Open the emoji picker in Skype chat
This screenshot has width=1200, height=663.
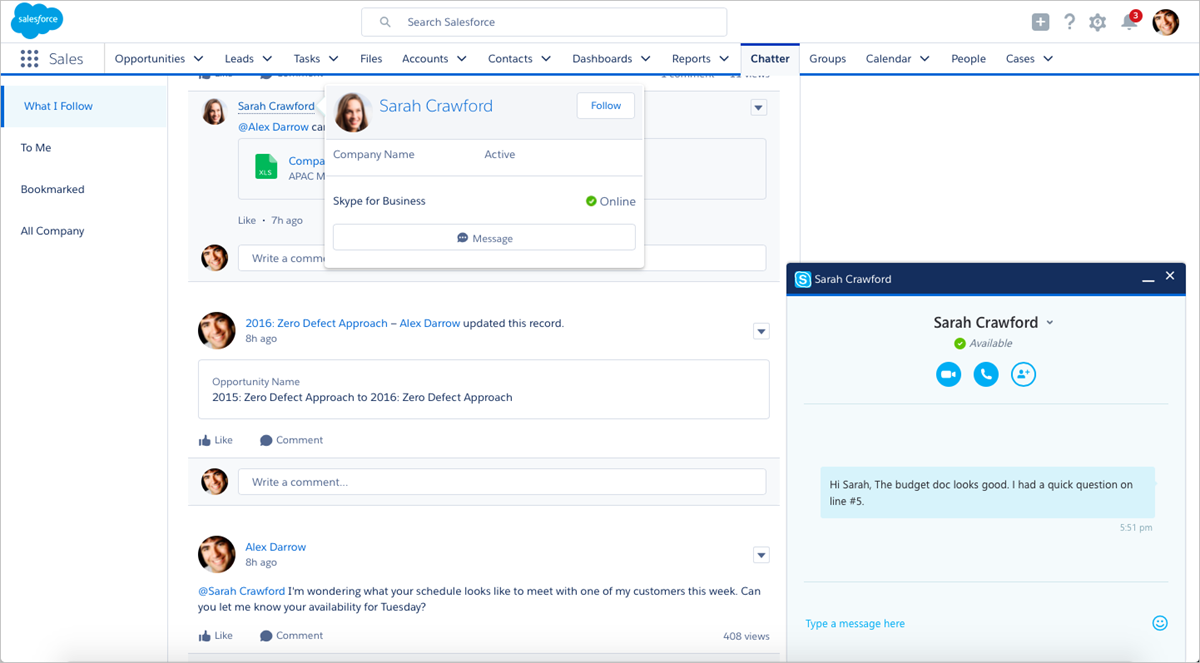pos(1160,623)
